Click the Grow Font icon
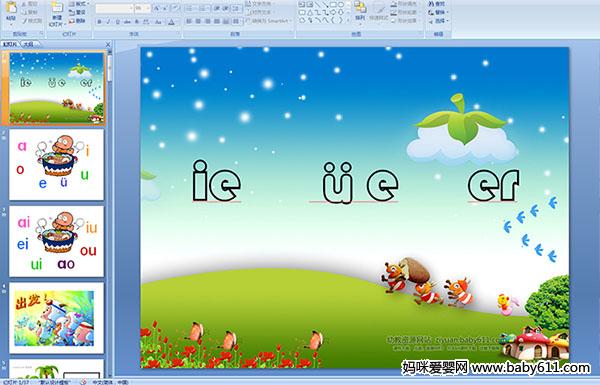 157,8
